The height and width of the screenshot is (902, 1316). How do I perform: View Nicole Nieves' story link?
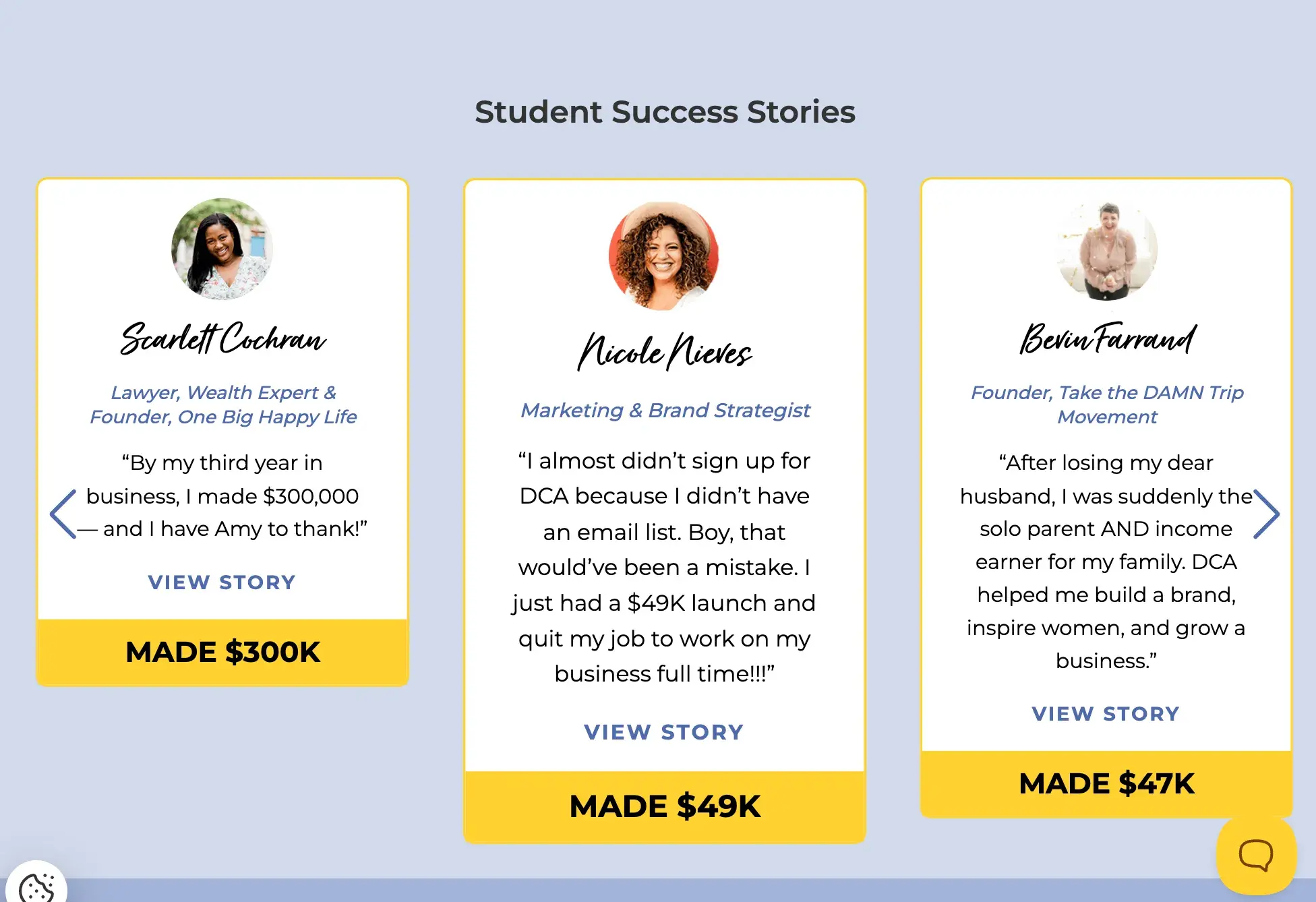(664, 732)
